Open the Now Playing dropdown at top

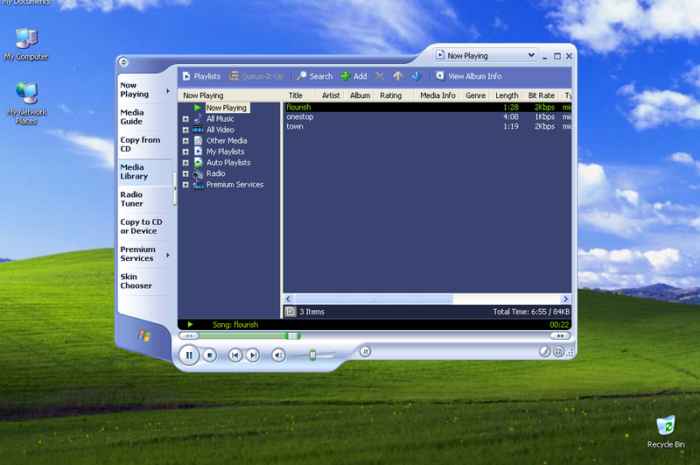pyautogui.click(x=531, y=55)
